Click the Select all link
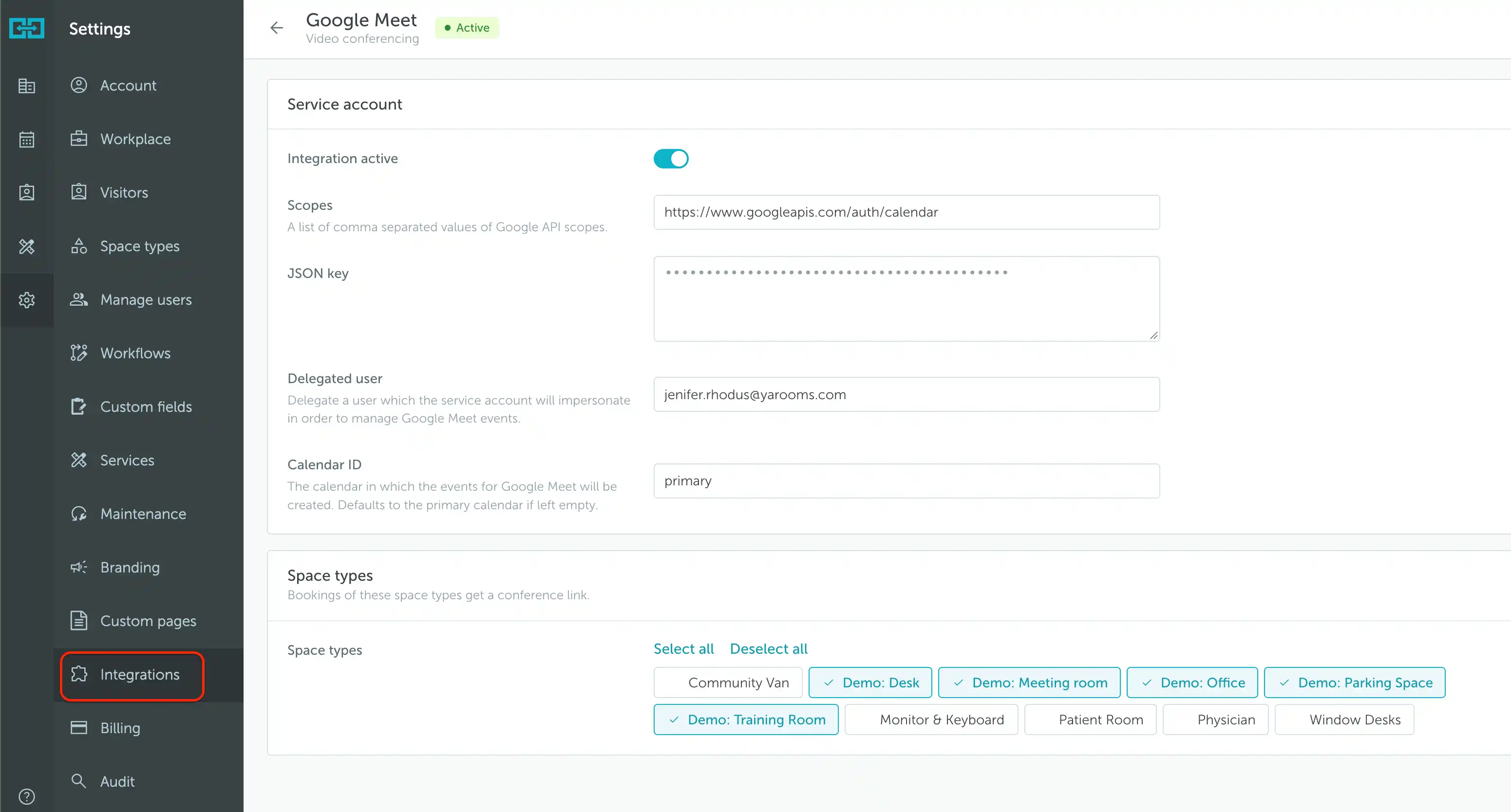This screenshot has width=1511, height=812. pos(683,649)
